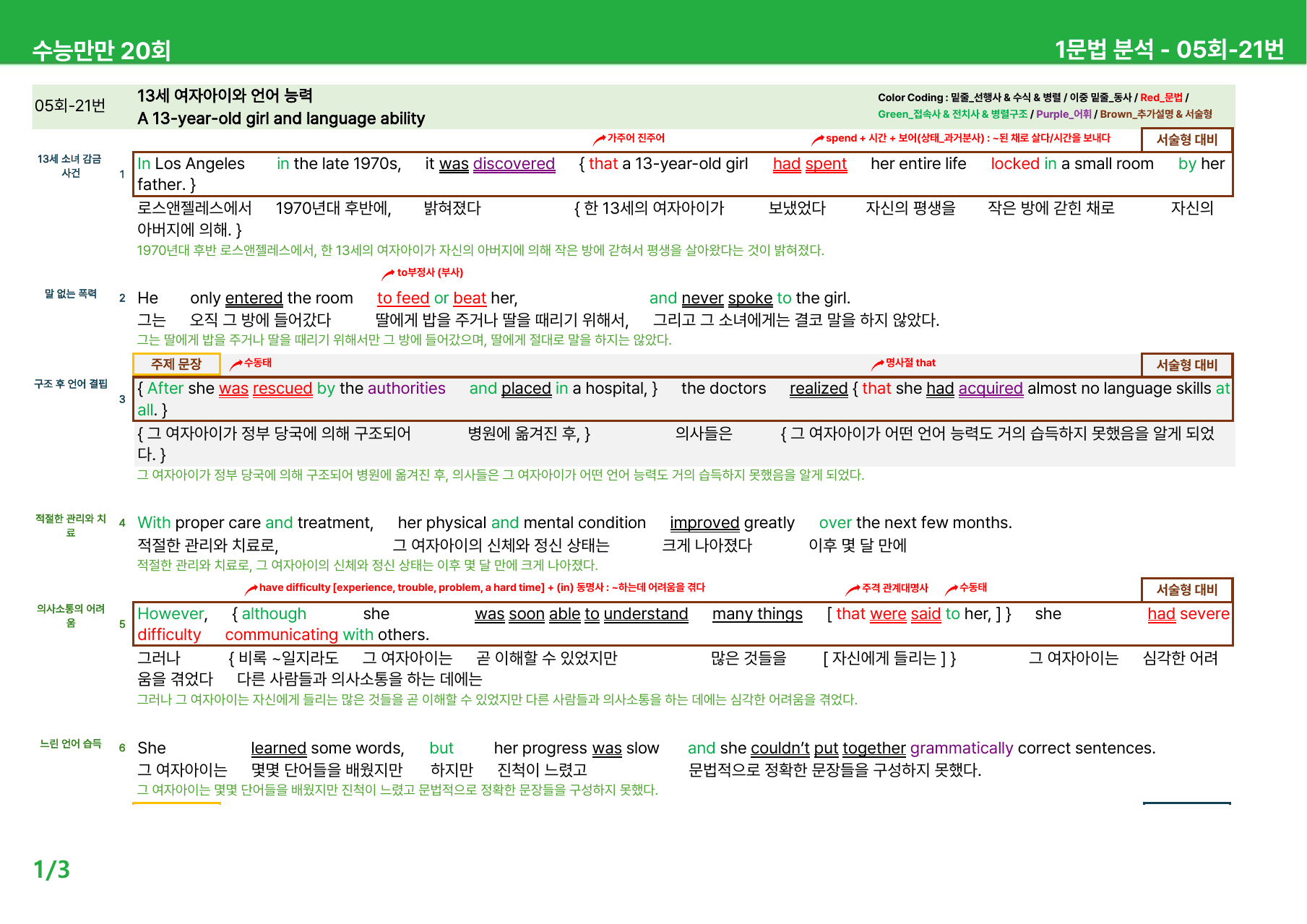Click the "Red_문법" legend entry

[1161, 98]
